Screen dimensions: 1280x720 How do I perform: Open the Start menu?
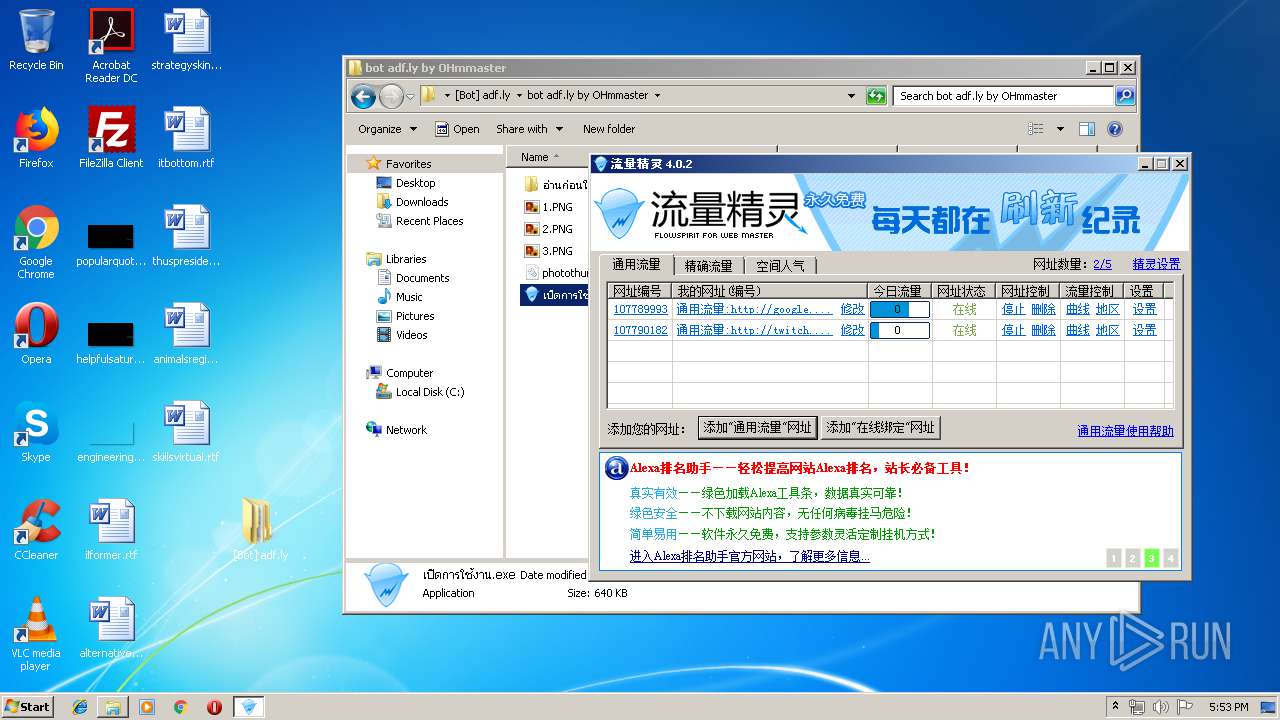28,707
